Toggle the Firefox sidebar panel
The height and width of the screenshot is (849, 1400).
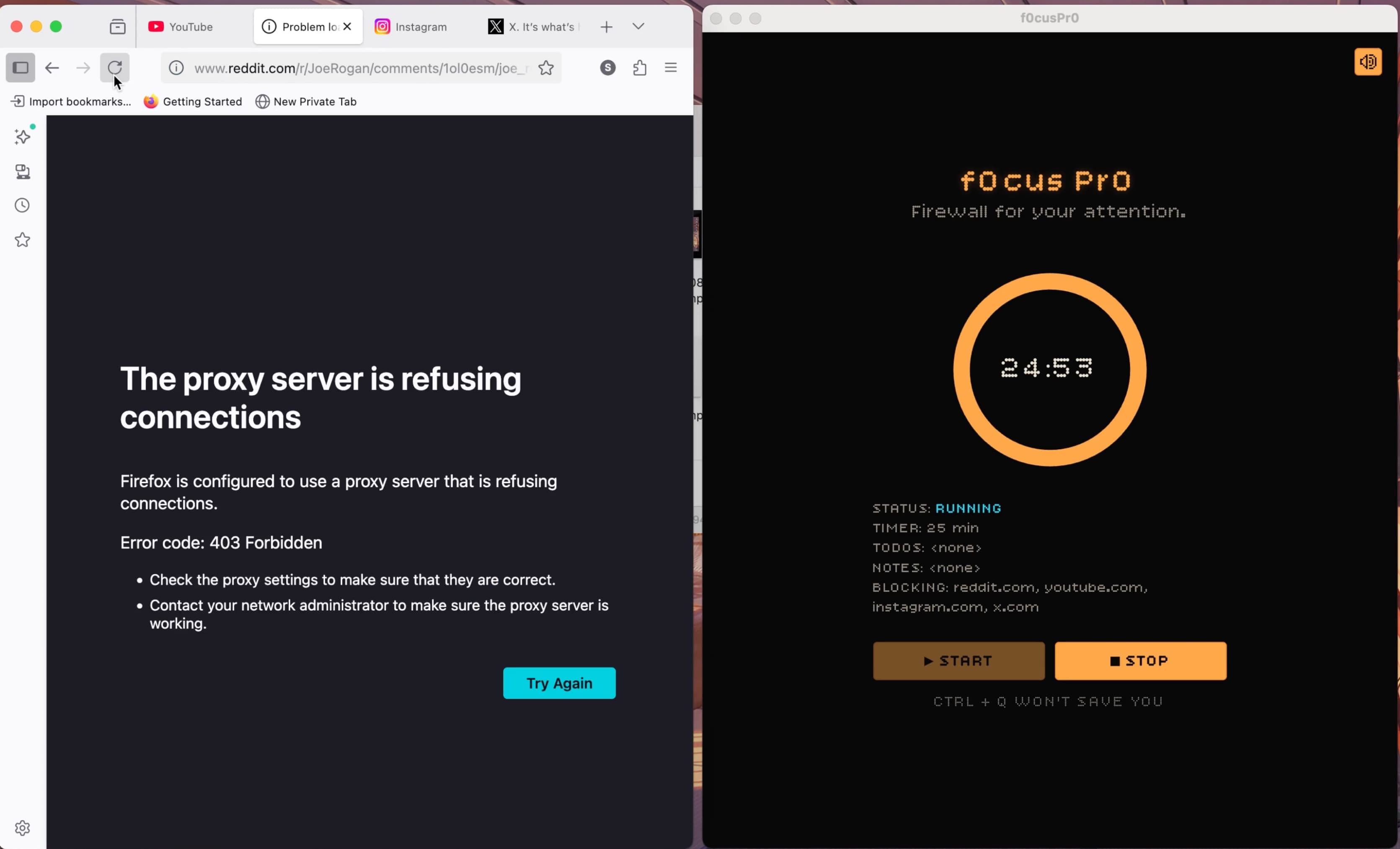point(21,67)
